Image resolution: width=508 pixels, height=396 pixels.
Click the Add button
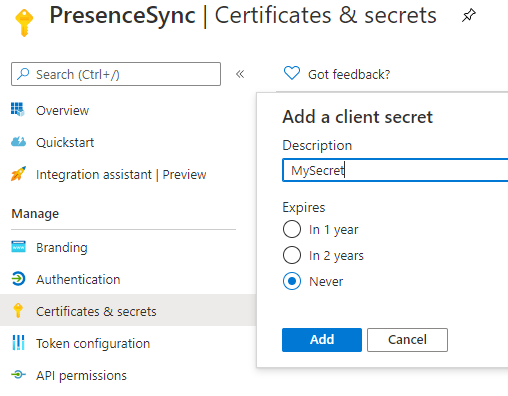coord(322,340)
